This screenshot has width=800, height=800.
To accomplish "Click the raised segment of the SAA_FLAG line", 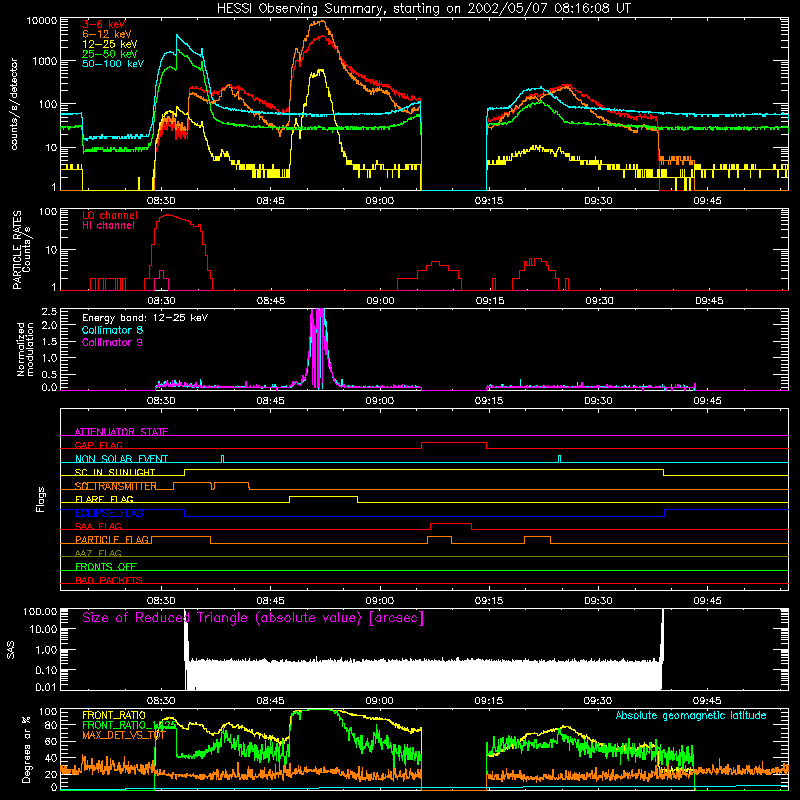I will [x=451, y=523].
